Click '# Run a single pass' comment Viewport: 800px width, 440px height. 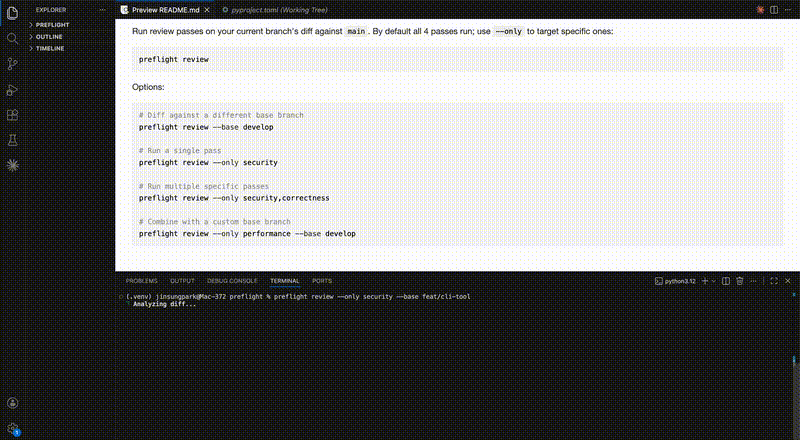point(180,151)
